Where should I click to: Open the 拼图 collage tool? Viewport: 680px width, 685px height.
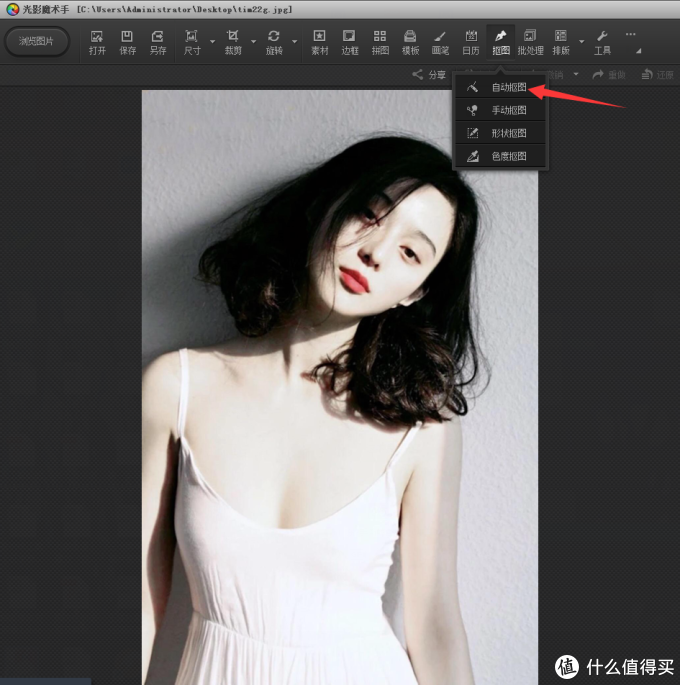click(380, 43)
